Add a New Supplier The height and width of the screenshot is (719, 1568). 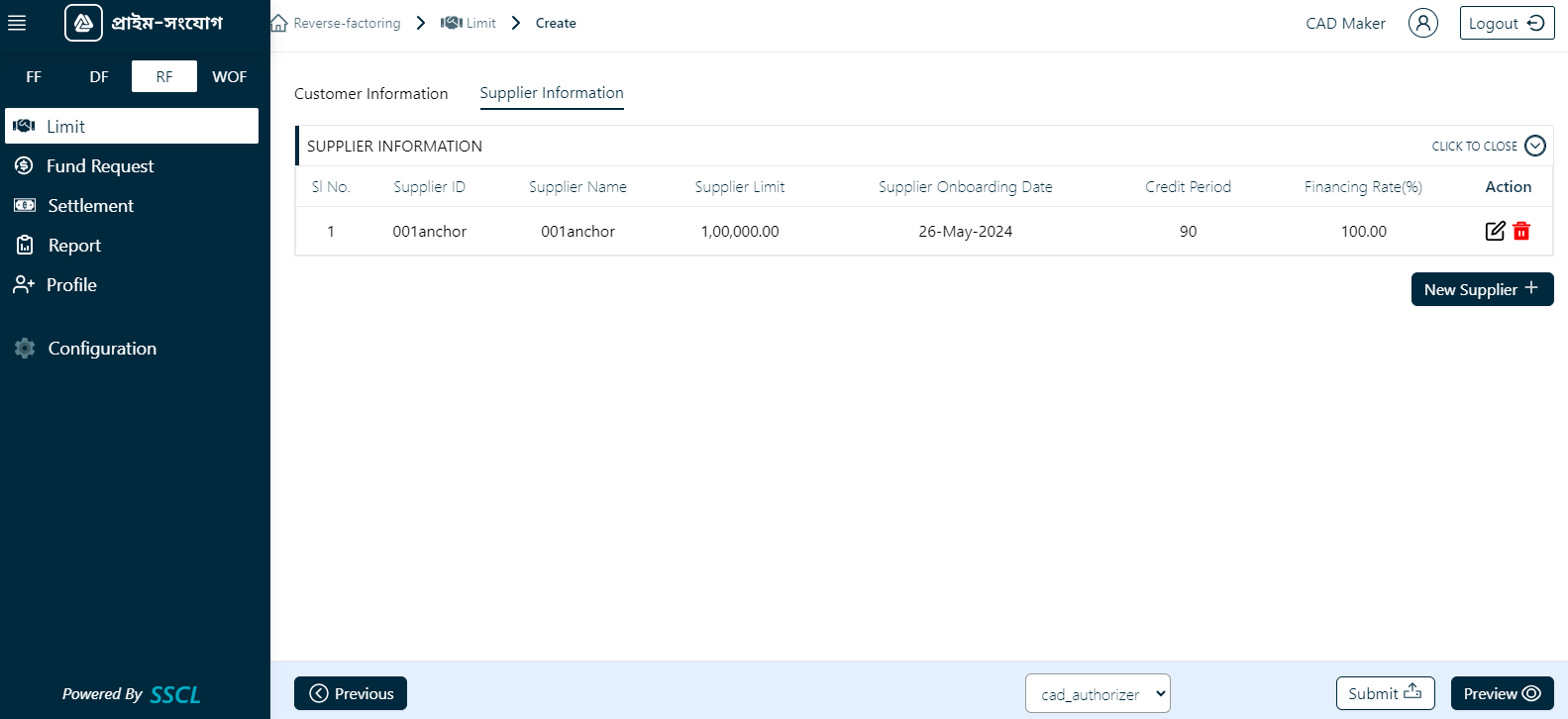point(1482,289)
